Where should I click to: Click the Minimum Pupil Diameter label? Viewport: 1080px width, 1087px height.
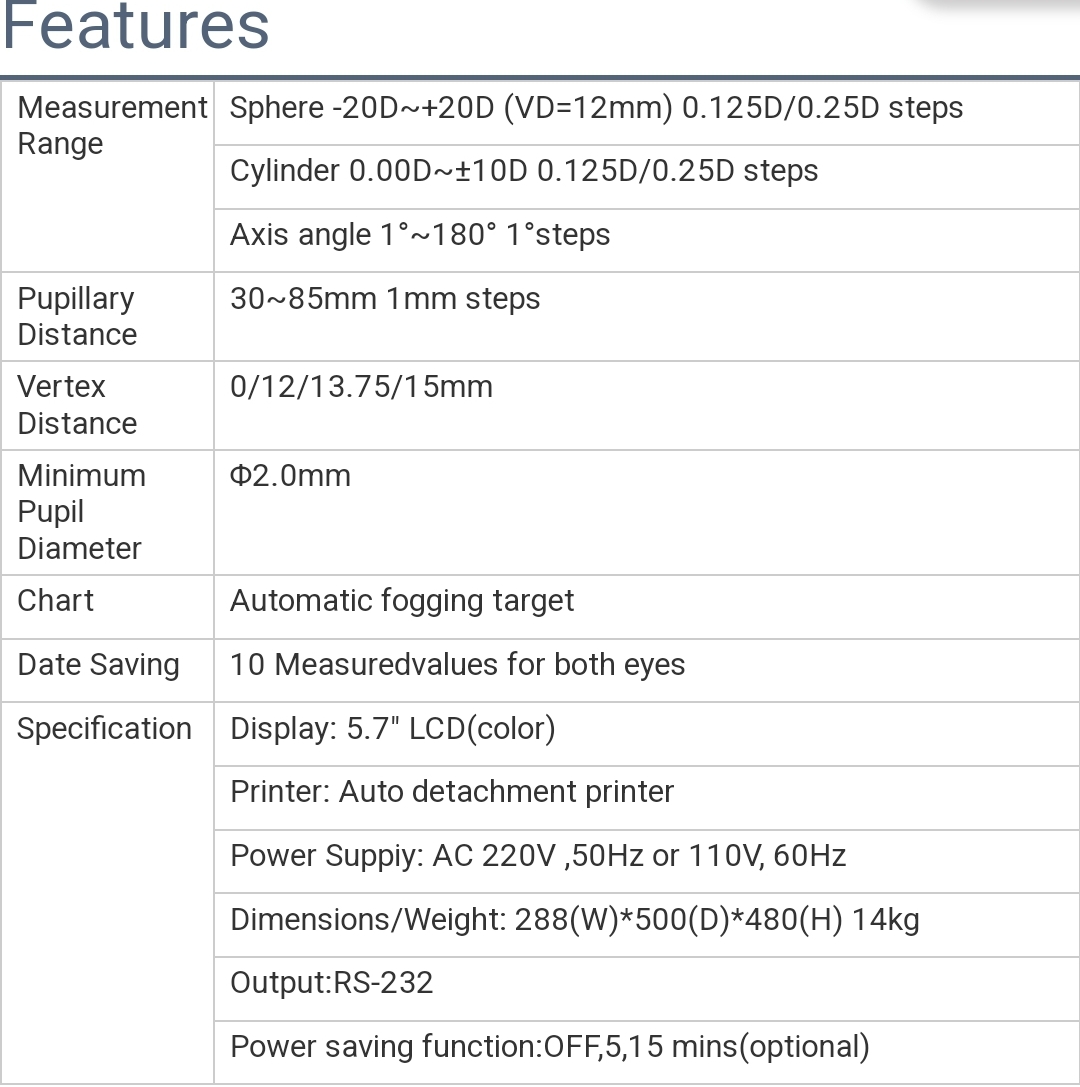pyautogui.click(x=81, y=511)
